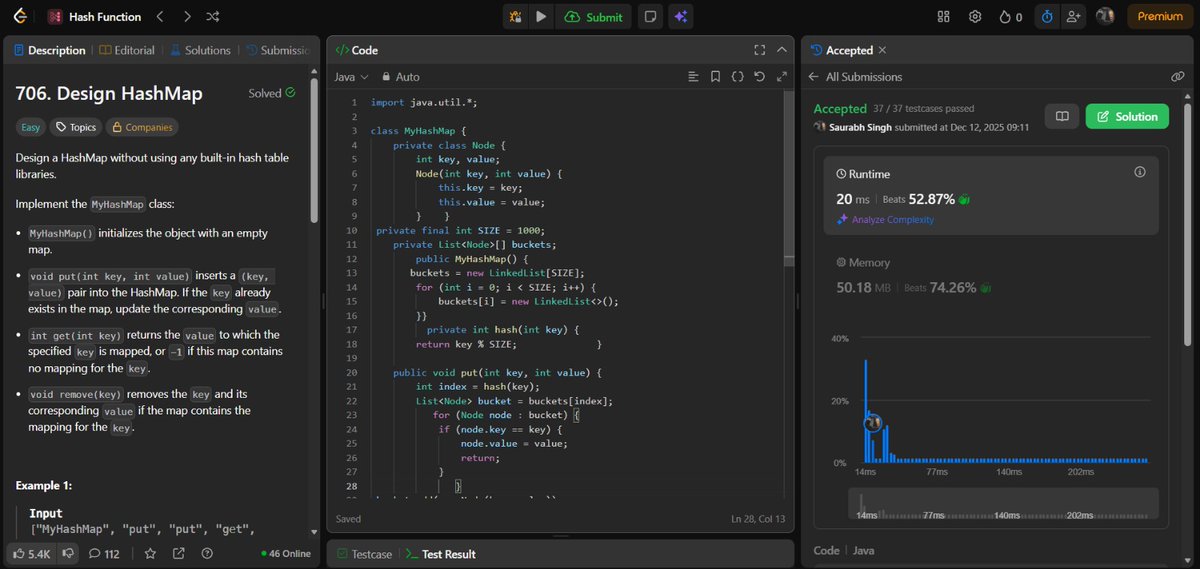Open the Java language dropdown

351,77
